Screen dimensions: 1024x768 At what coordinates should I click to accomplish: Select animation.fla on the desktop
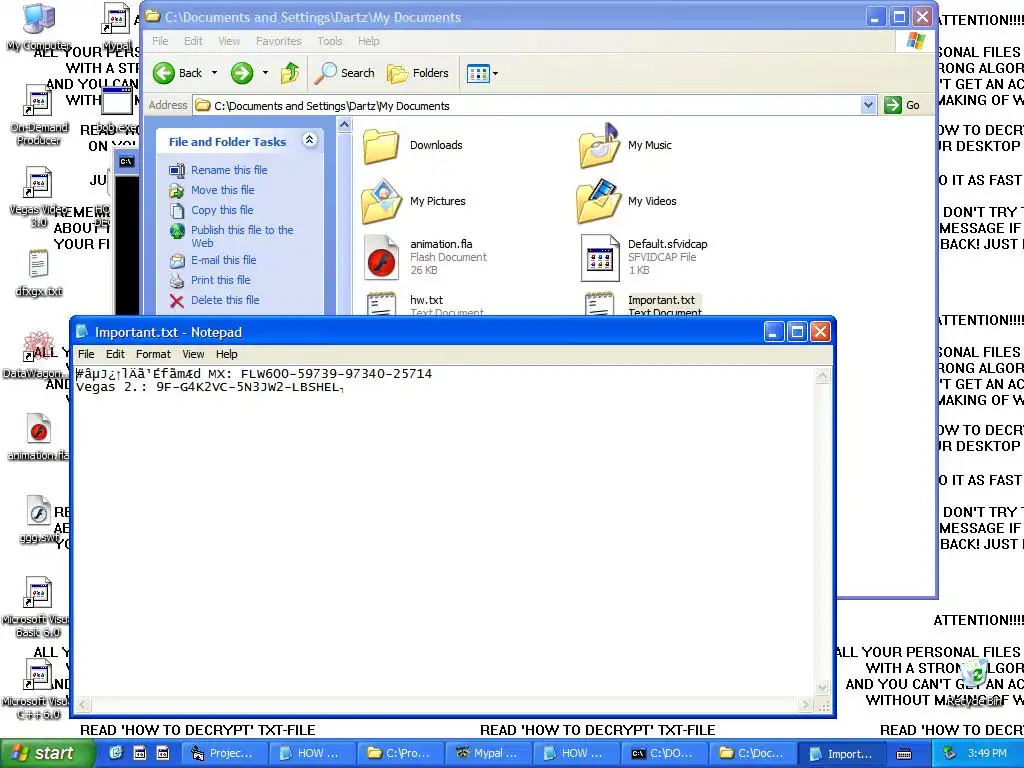[x=39, y=436]
